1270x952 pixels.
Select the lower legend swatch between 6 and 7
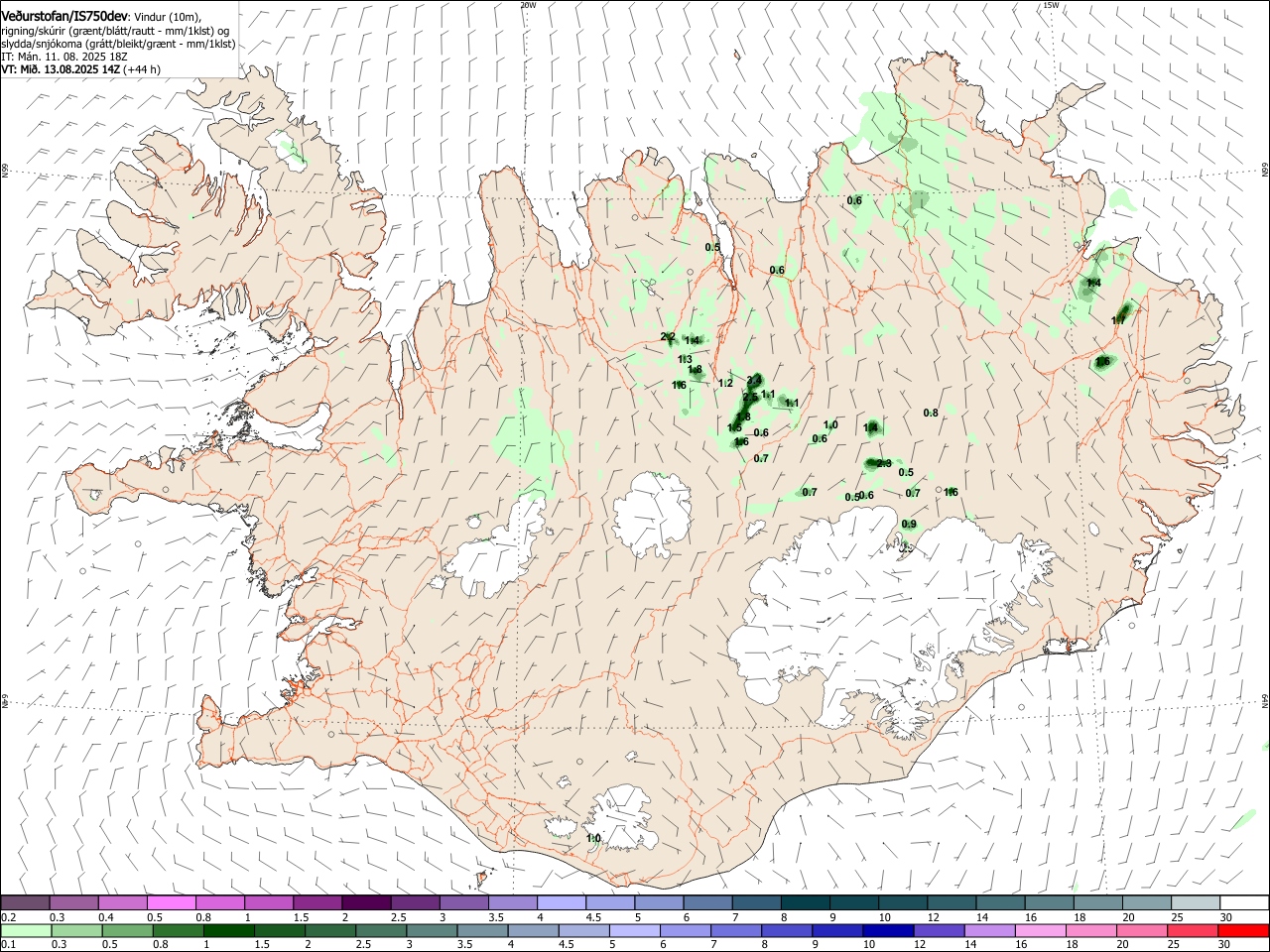coord(686,930)
